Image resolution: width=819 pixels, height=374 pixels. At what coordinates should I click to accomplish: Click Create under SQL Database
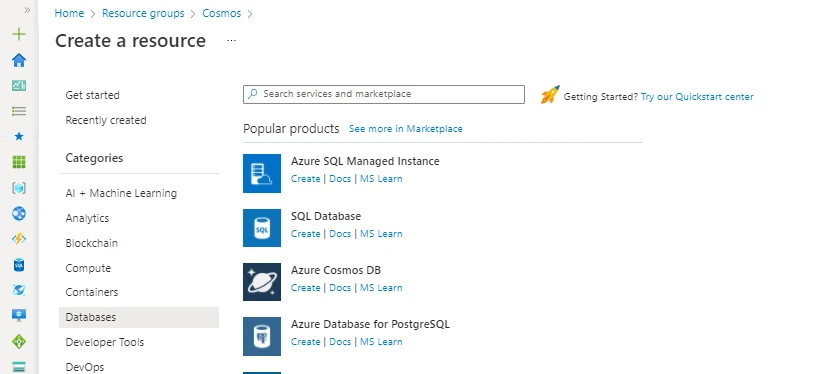306,233
